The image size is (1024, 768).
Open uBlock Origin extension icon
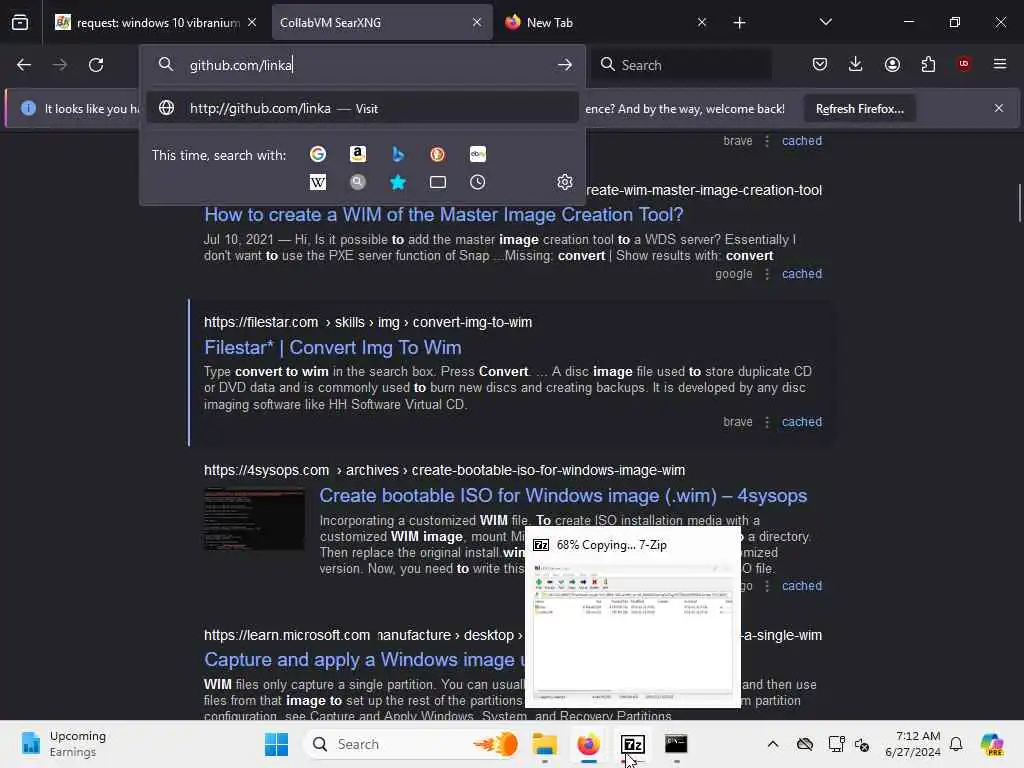[x=964, y=64]
